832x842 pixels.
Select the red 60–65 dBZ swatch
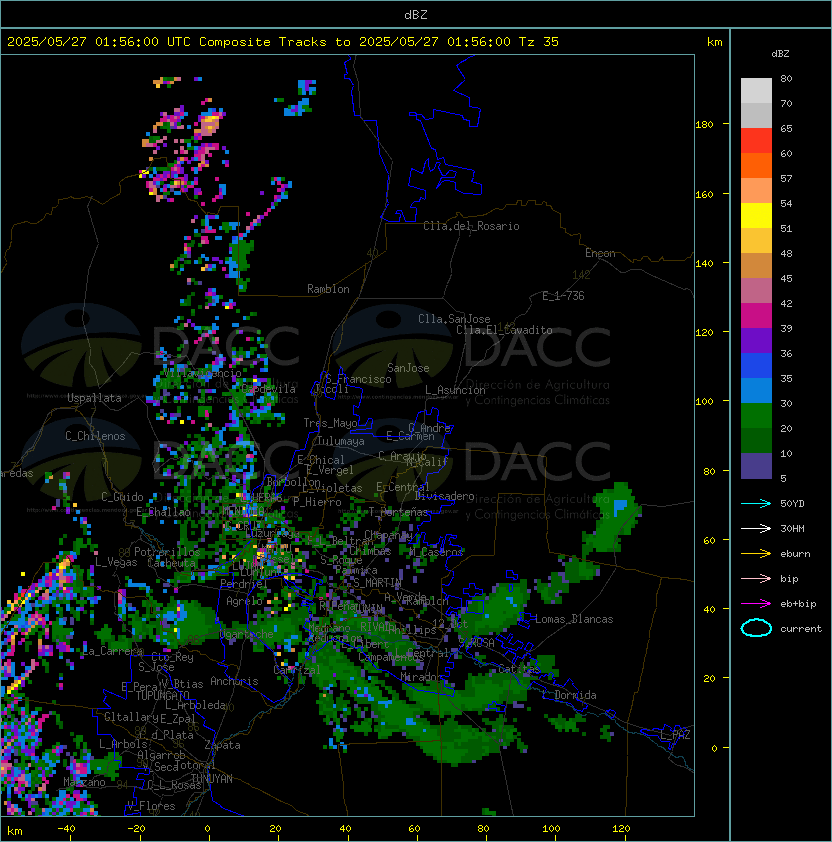(x=756, y=141)
